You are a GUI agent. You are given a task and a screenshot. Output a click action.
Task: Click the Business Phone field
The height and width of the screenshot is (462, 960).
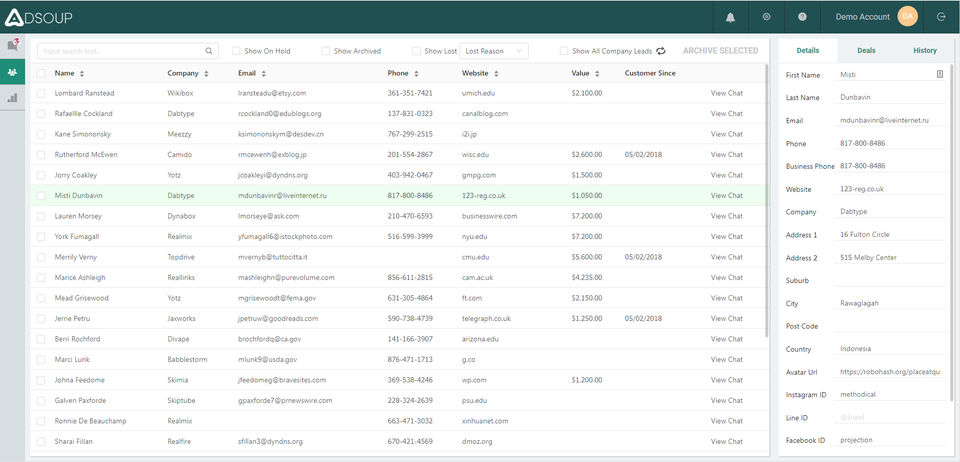(890, 166)
